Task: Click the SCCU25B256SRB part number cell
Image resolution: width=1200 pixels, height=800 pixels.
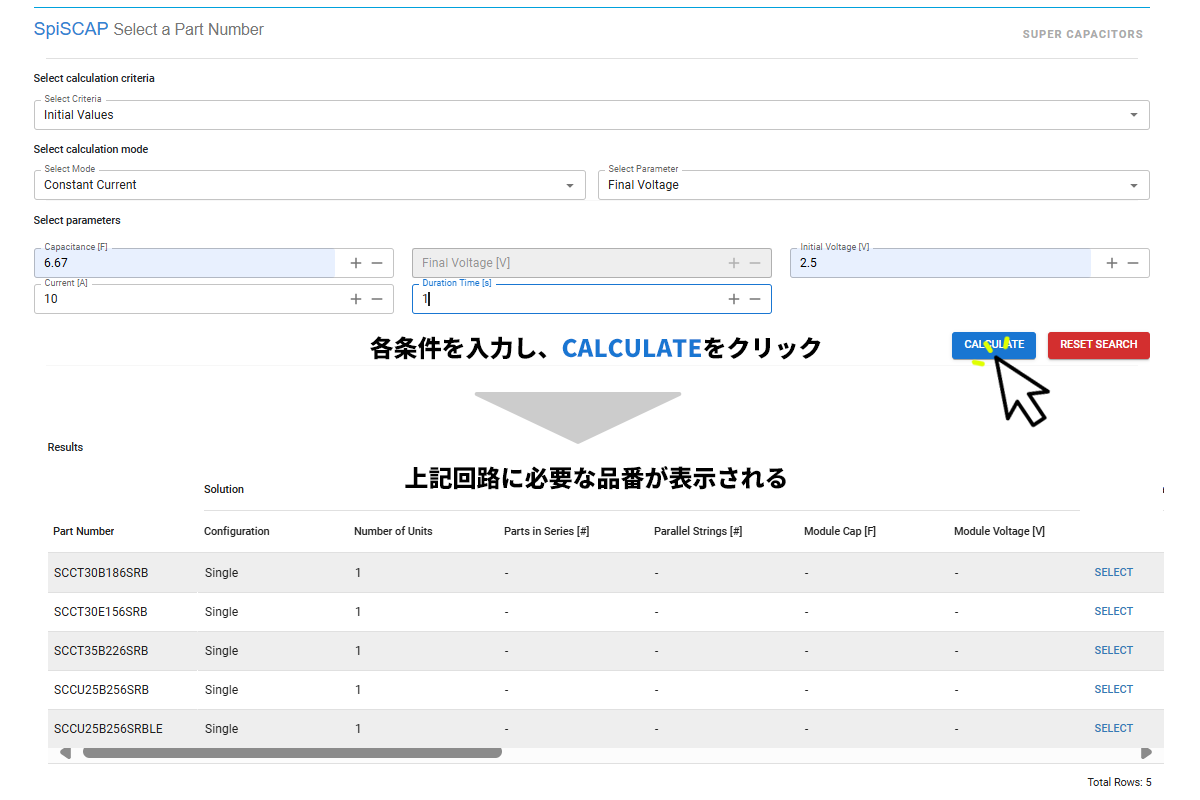Action: pyautogui.click(x=101, y=690)
